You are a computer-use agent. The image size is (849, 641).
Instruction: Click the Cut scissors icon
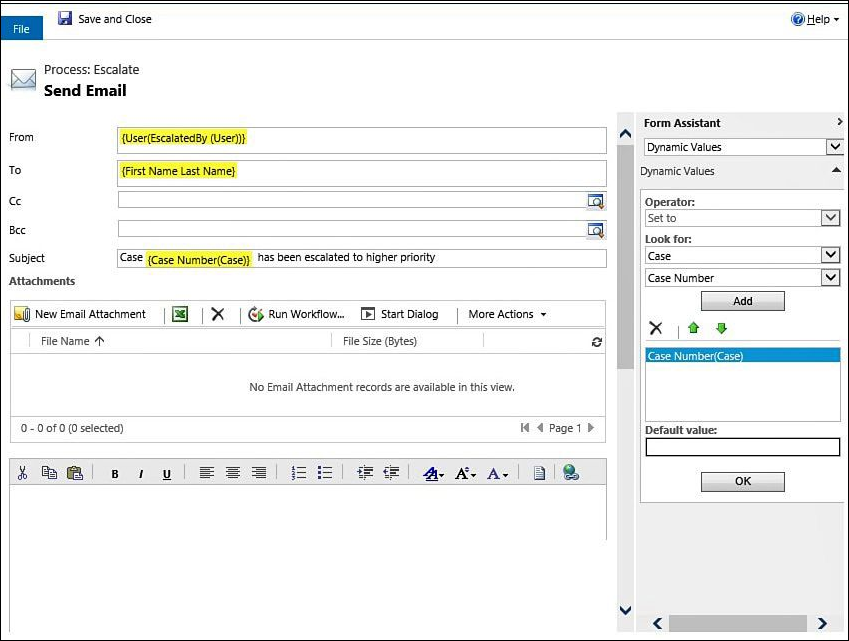[22, 473]
